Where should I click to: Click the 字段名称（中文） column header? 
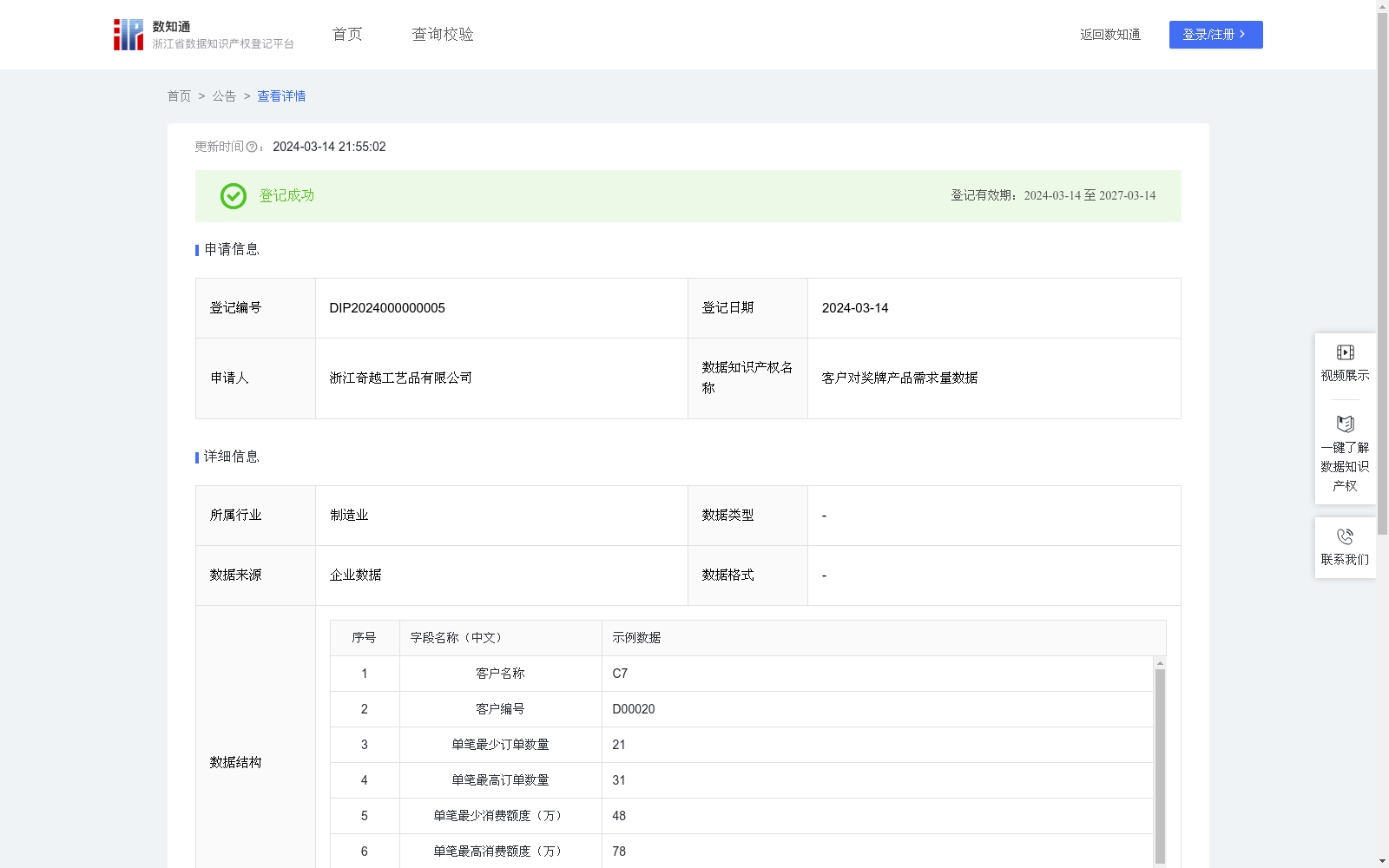pyautogui.click(x=501, y=638)
